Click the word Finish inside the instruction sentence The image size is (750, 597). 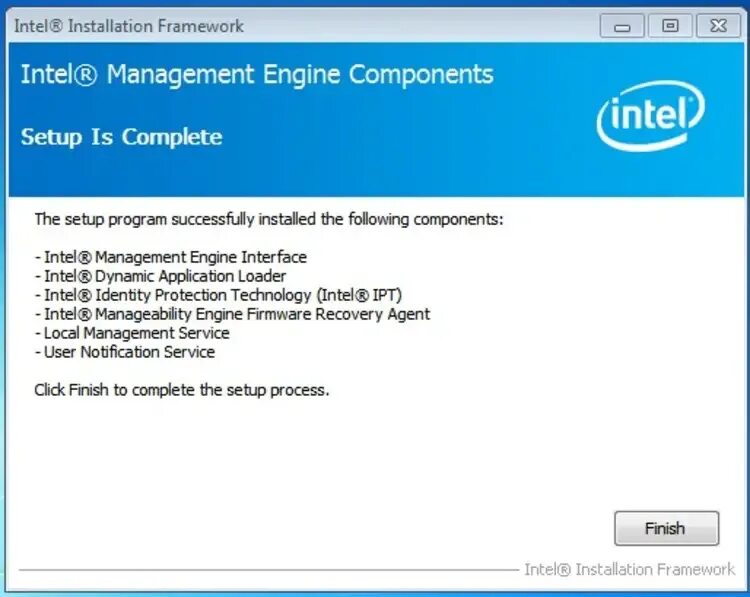(x=88, y=390)
